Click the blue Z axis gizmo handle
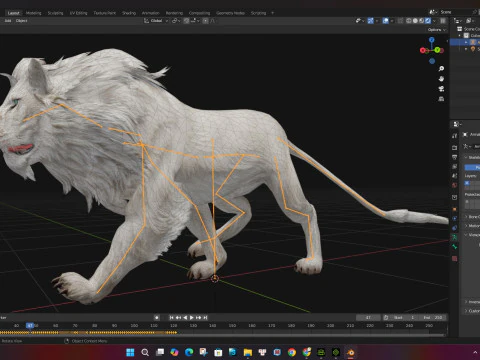The image size is (480, 360). pos(432,40)
